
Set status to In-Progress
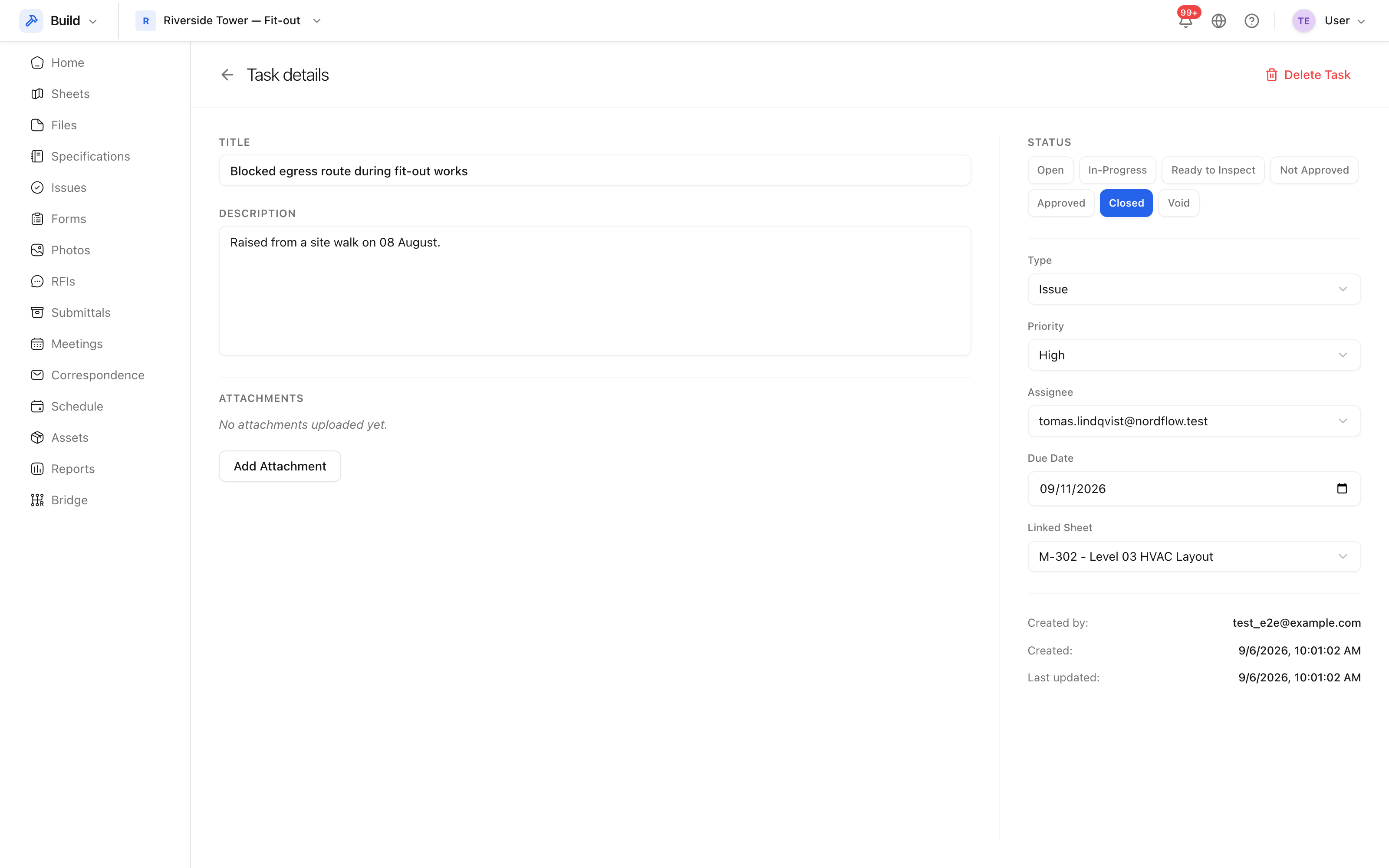[x=1117, y=170]
